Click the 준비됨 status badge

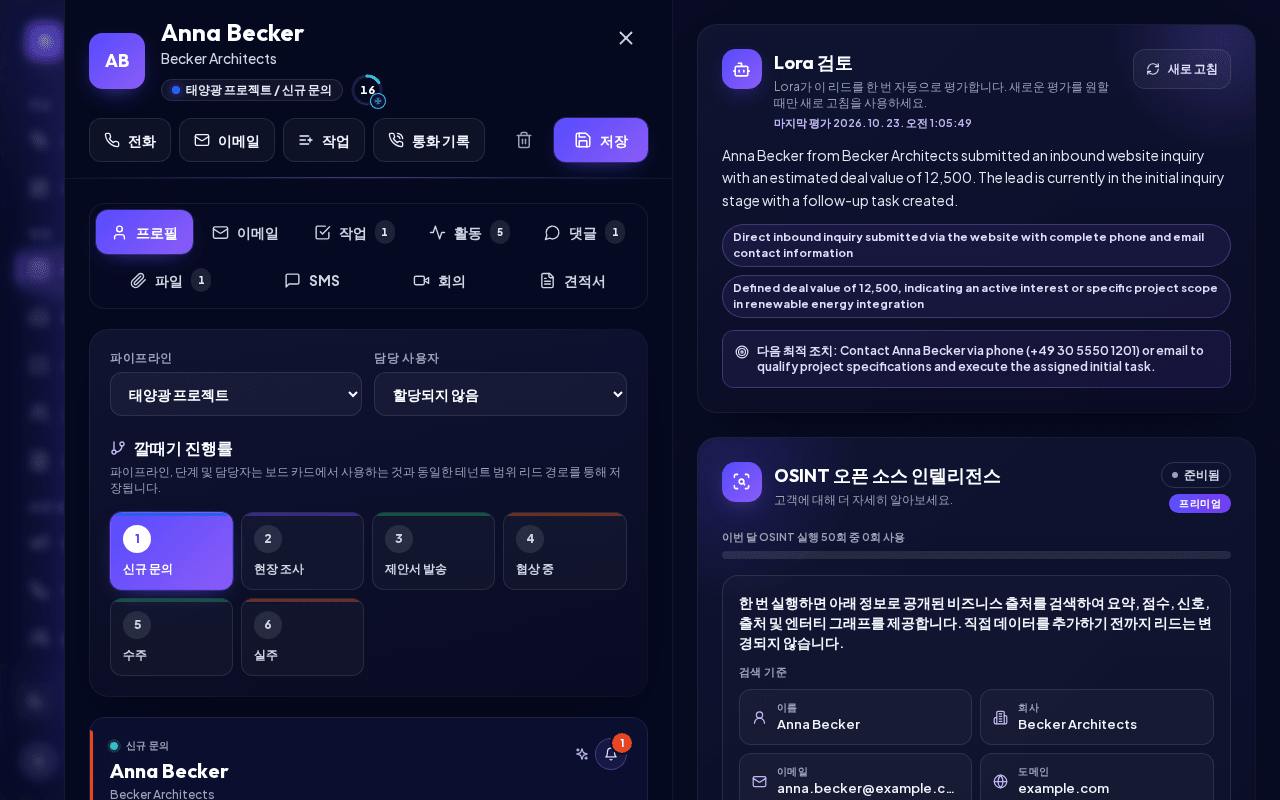(1196, 475)
